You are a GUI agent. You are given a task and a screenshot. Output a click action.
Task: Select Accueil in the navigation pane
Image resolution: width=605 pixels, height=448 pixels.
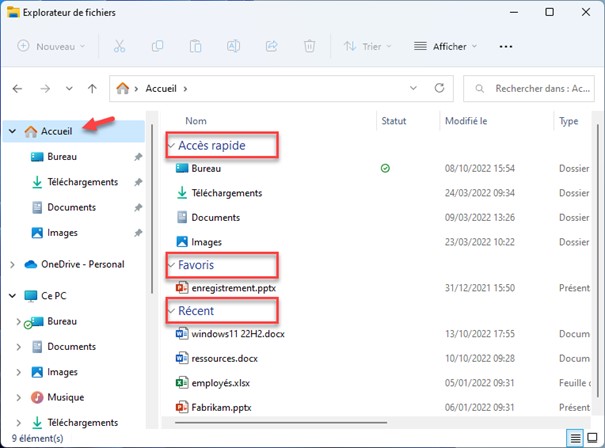tap(56, 131)
